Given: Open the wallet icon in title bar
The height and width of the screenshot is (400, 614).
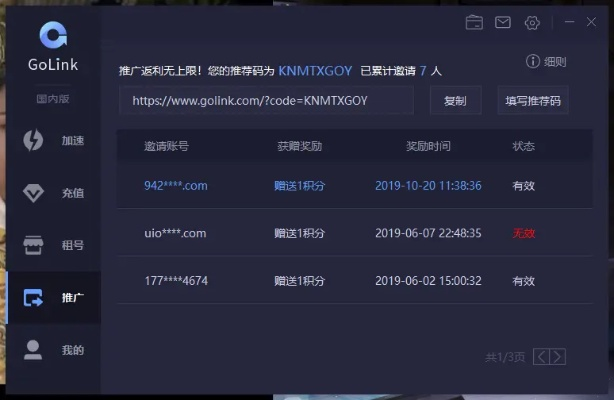Looking at the screenshot, I should tap(474, 22).
